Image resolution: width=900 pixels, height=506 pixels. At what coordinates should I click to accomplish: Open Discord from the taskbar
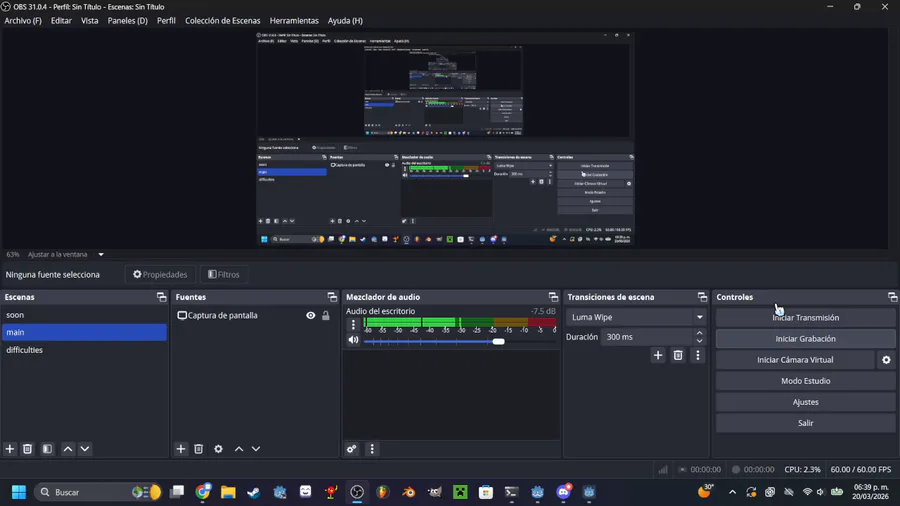point(564,492)
